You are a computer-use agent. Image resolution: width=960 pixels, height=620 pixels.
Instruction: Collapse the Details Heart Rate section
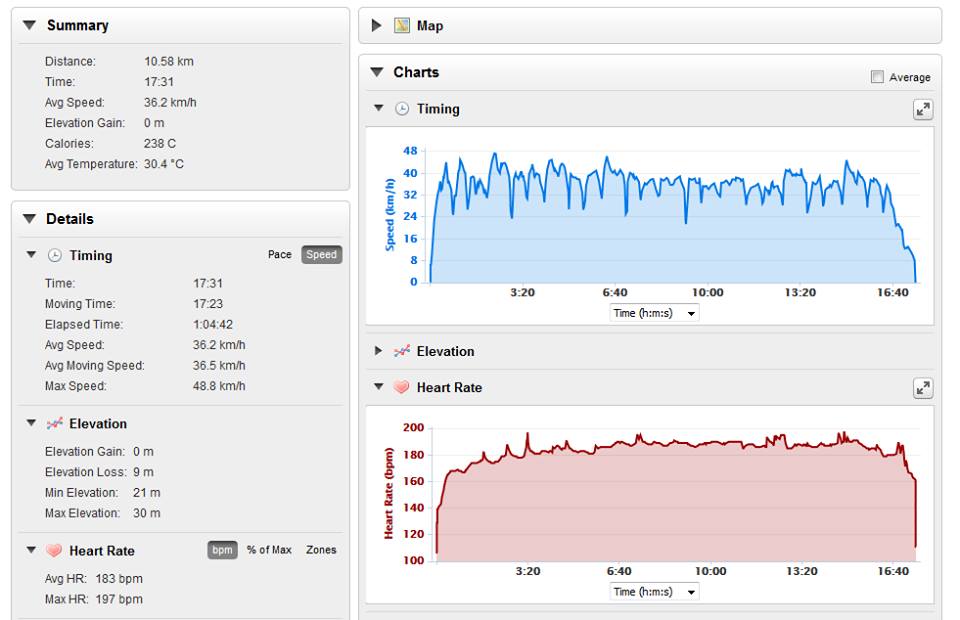point(31,550)
